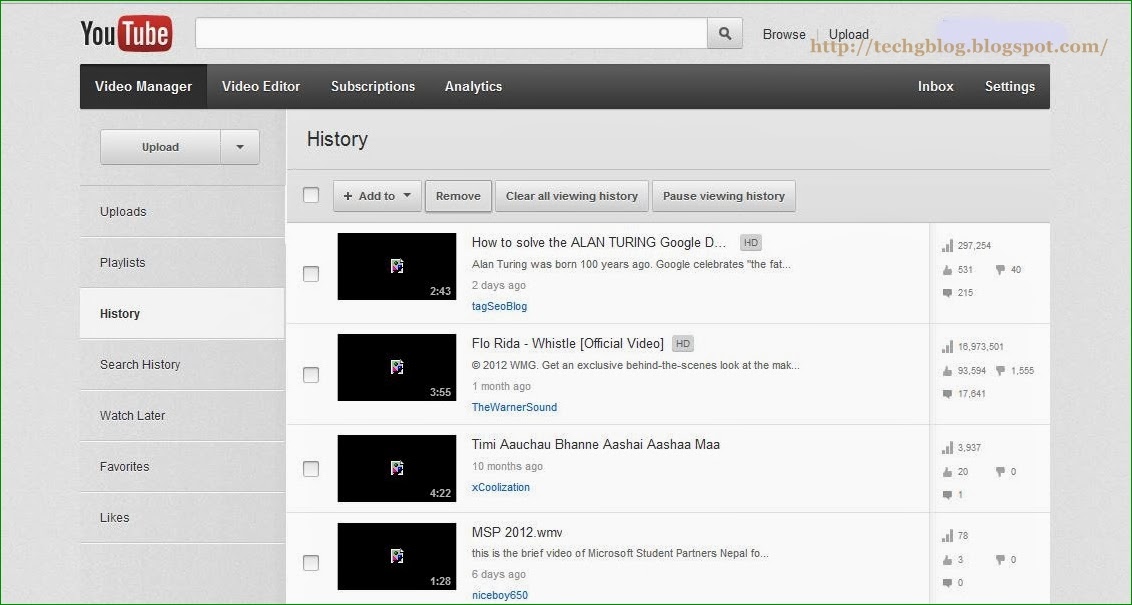Click the 3:55 video thumbnail
Viewport: 1132px width, 605px height.
(397, 367)
